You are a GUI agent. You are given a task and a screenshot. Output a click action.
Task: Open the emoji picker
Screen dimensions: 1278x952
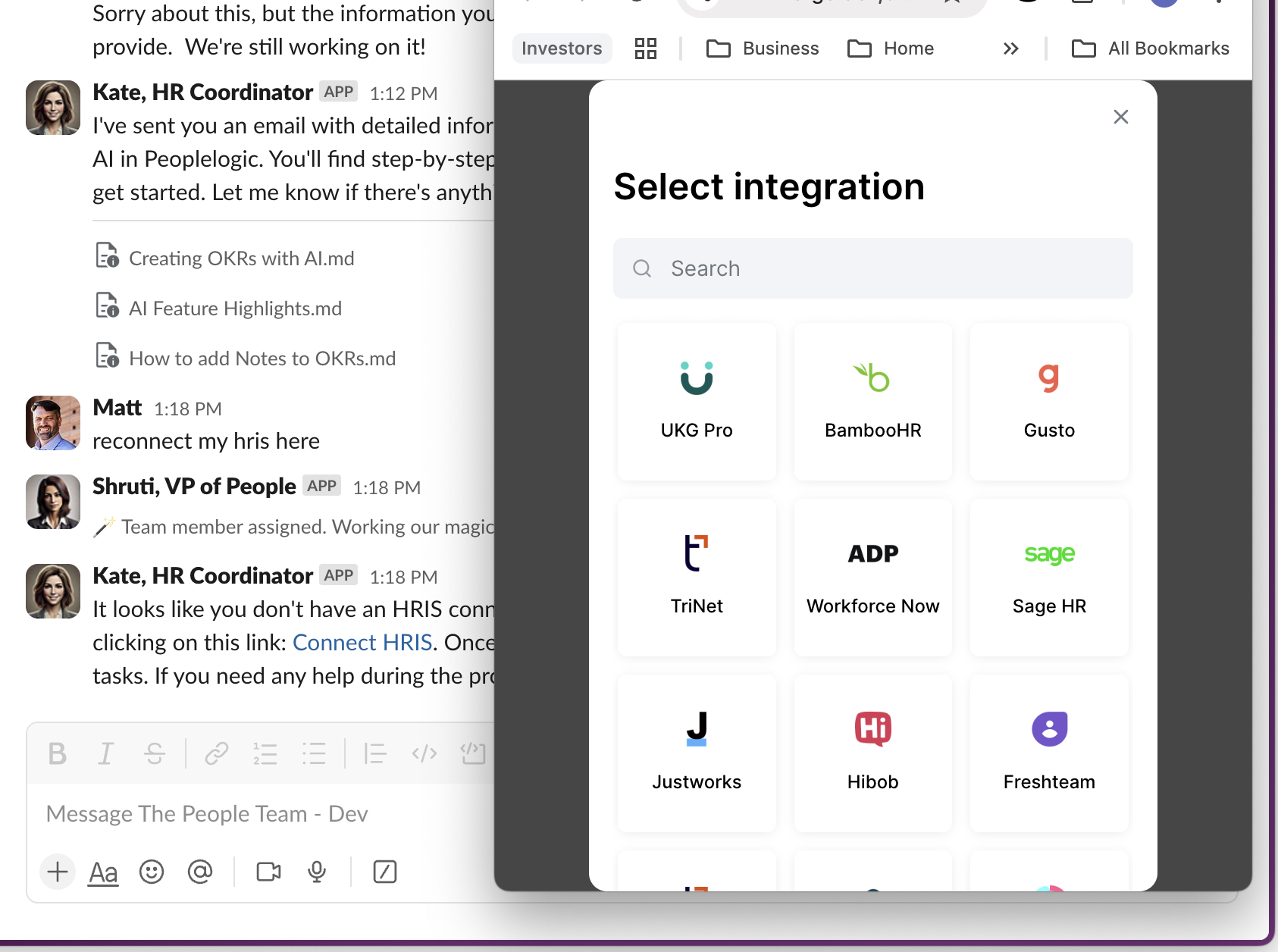coord(152,872)
